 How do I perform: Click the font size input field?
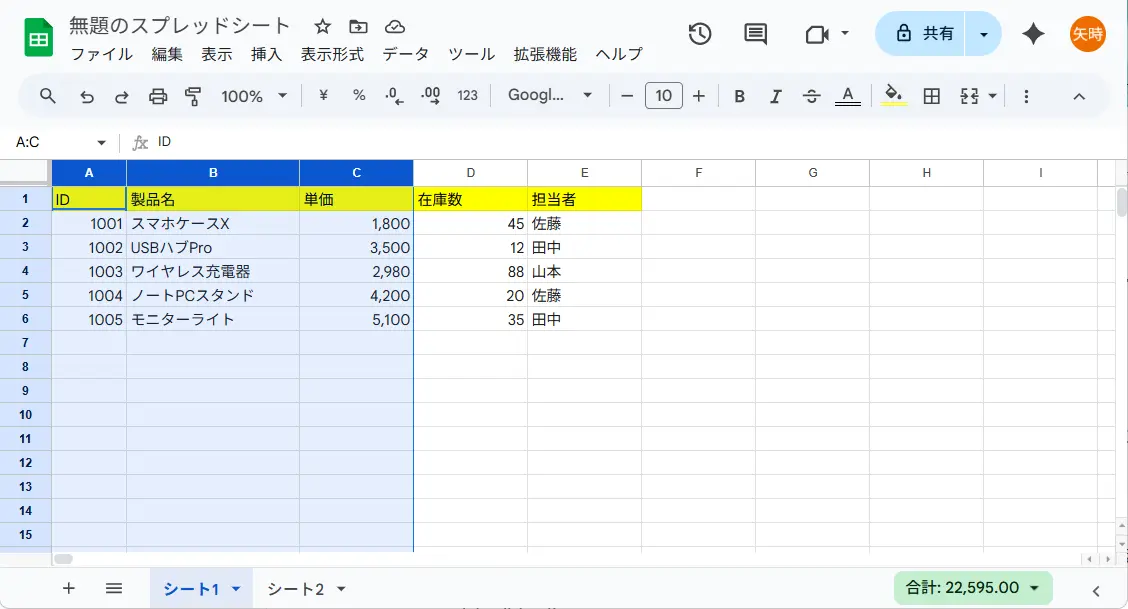(x=664, y=96)
